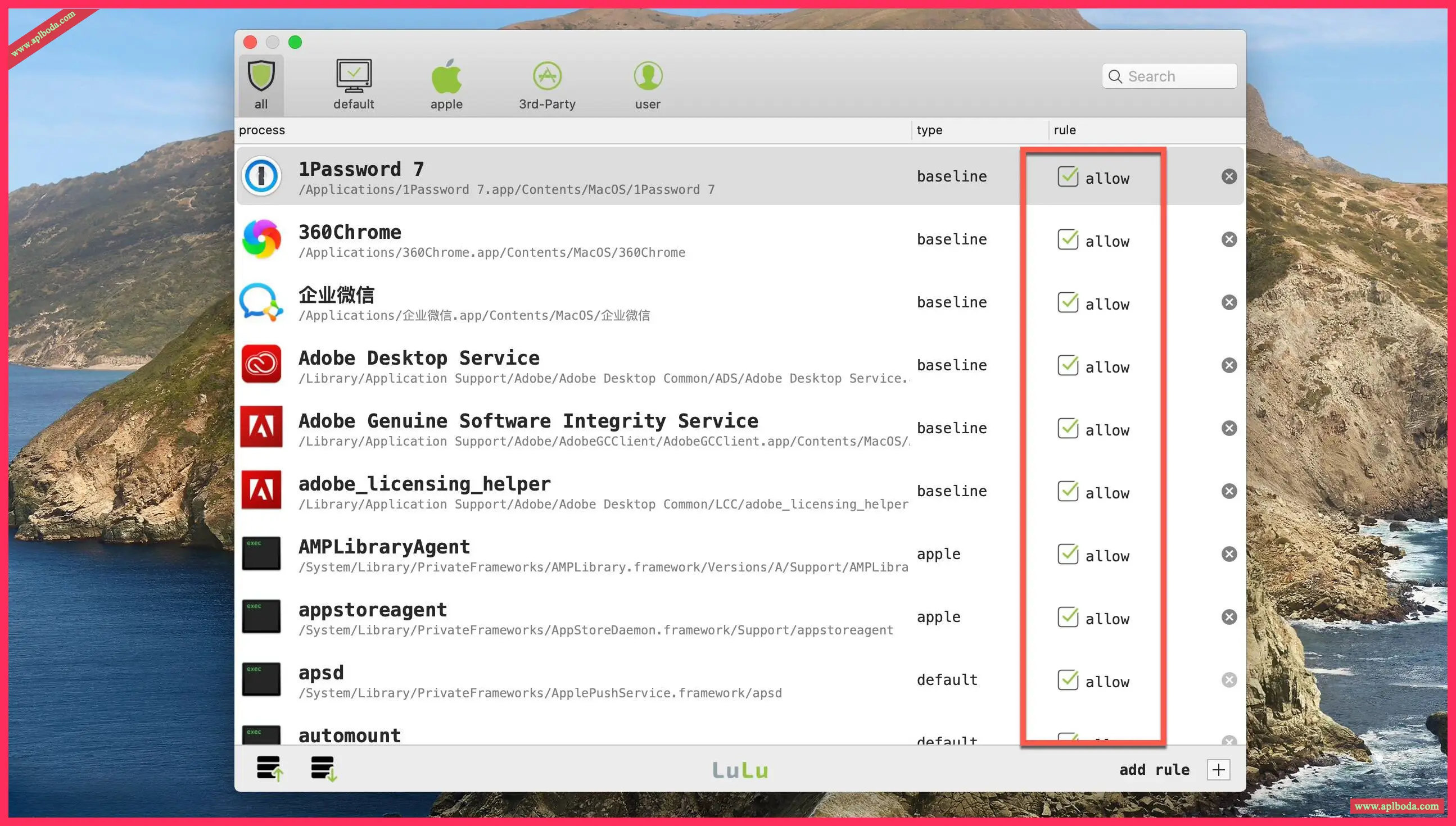1456x826 pixels.
Task: Show all rules with shield icon
Action: coord(261,85)
